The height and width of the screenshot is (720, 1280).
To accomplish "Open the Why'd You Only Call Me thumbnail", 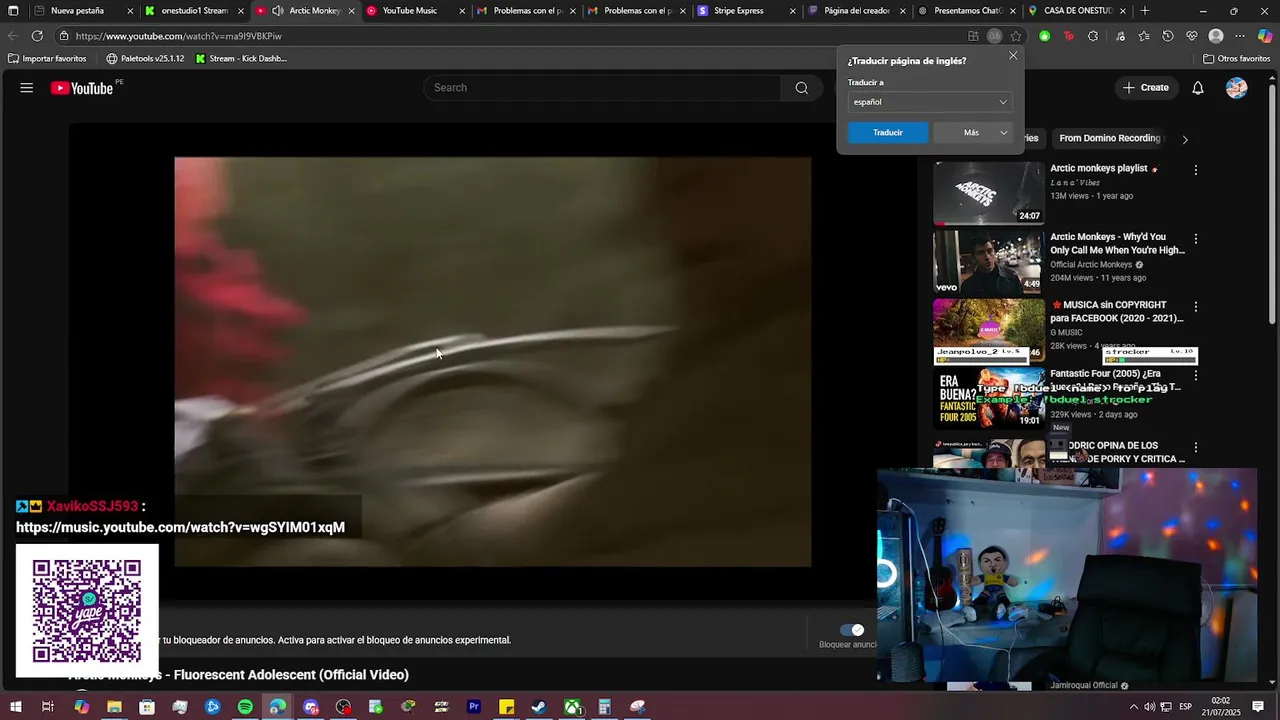I will click(x=988, y=261).
